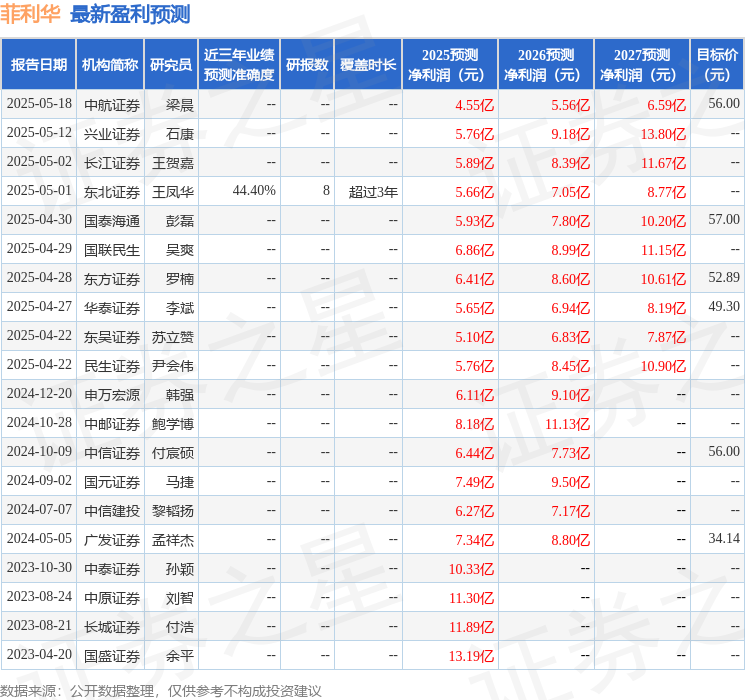The image size is (745, 700).
Task: Click 10.90亿 forecast value
Action: click(x=663, y=366)
